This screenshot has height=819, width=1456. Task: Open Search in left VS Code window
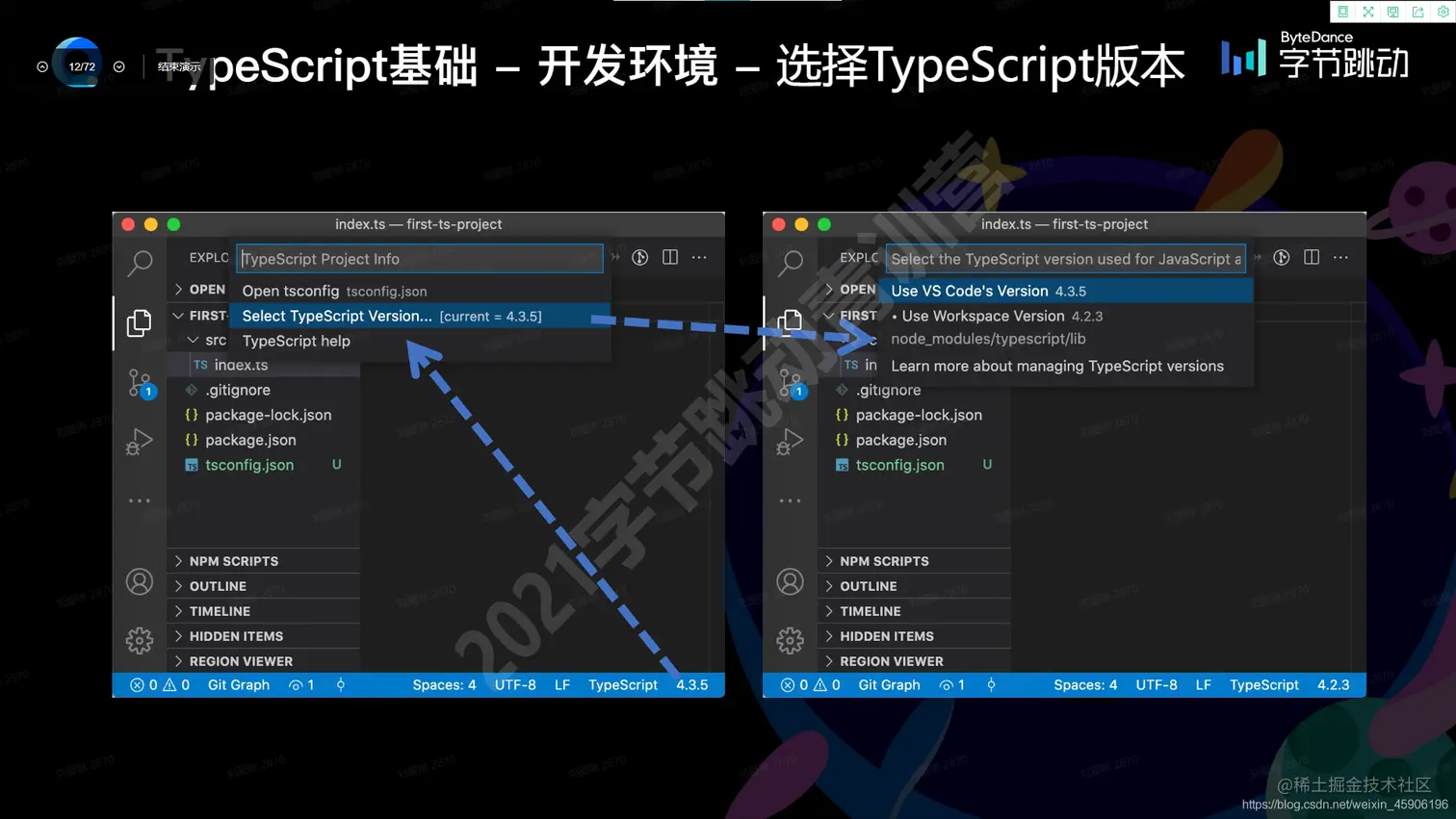click(x=141, y=262)
